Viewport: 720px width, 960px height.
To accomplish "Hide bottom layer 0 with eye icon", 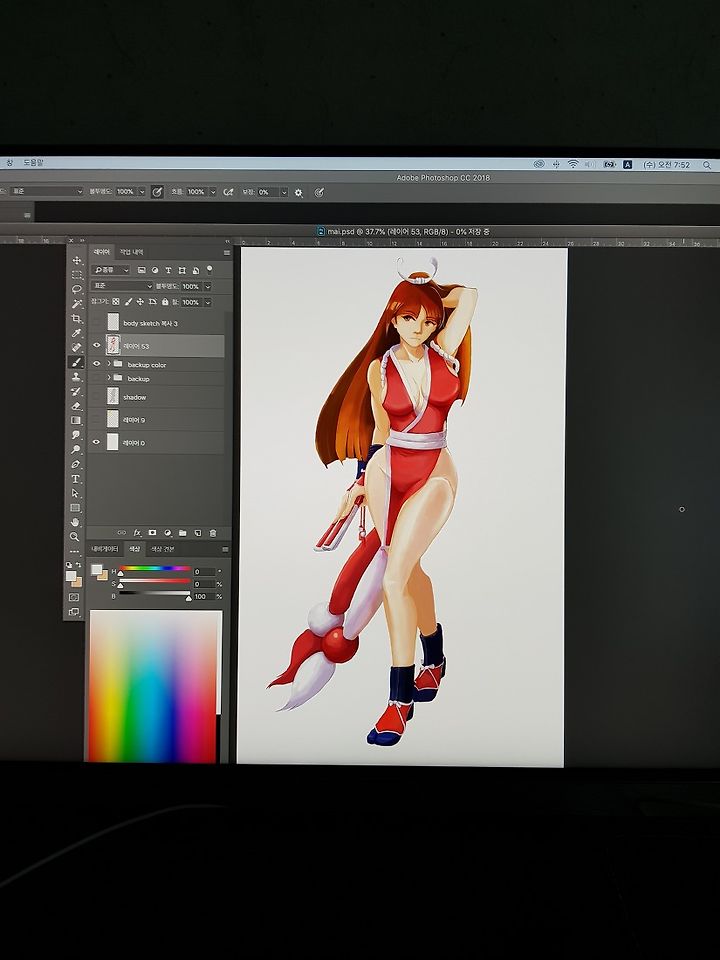I will tap(97, 442).
